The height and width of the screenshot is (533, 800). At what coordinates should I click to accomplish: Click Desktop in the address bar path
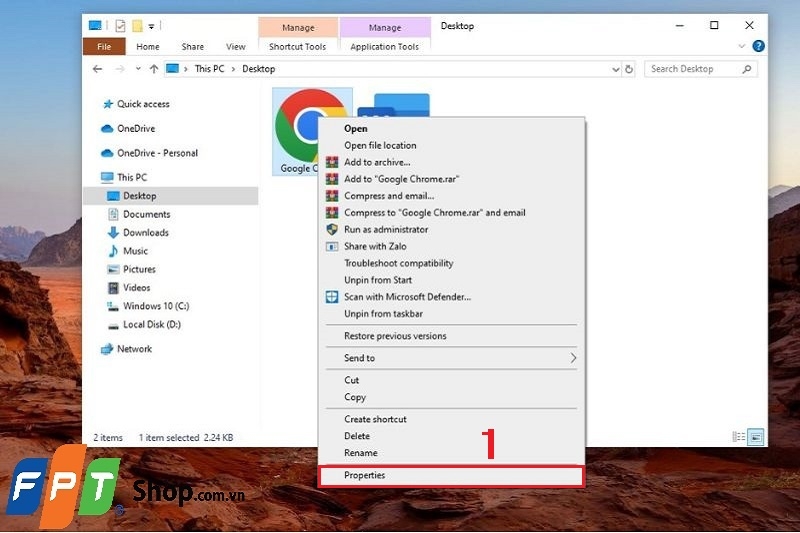point(259,69)
